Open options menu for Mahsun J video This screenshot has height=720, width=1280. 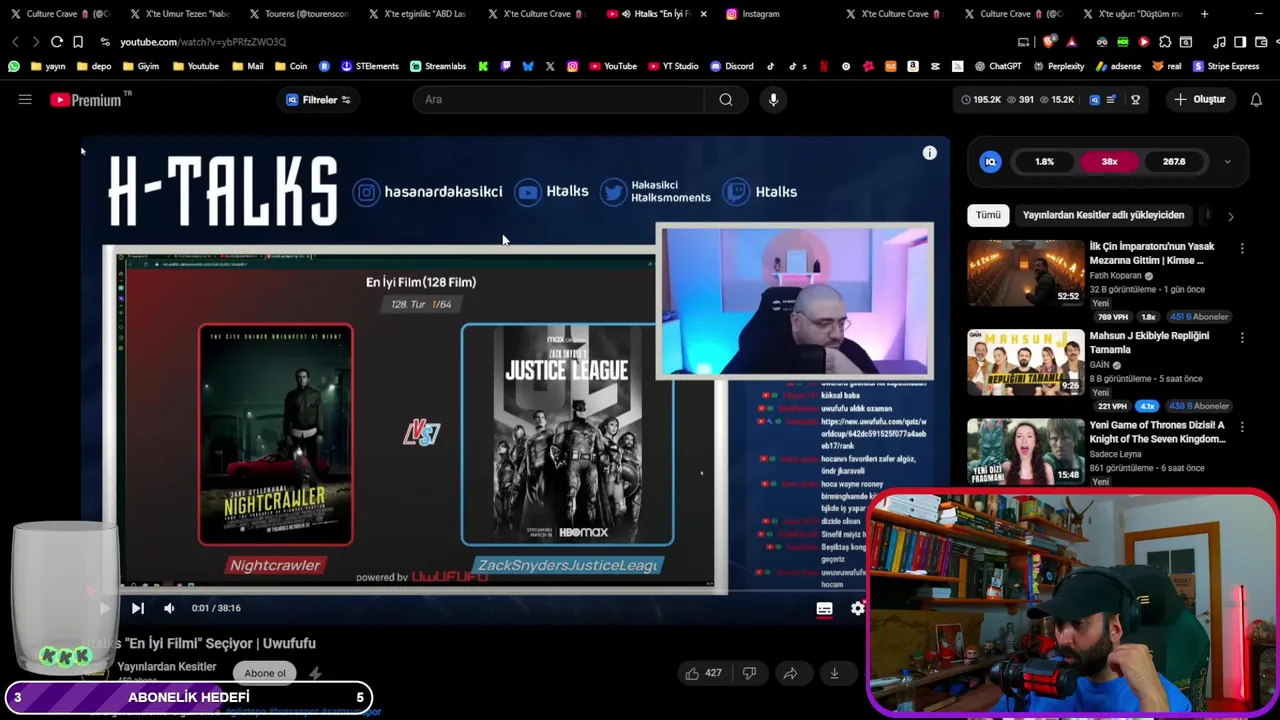point(1242,338)
